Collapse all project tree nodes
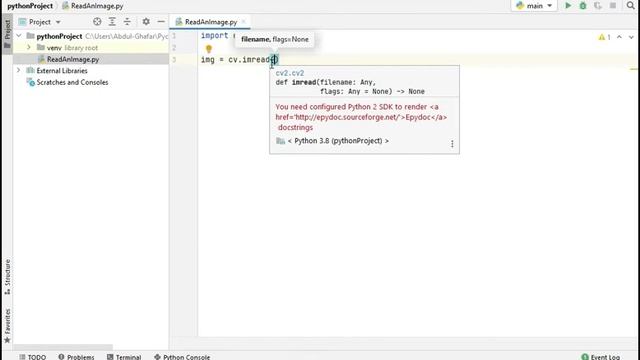 pyautogui.click(x=127, y=22)
